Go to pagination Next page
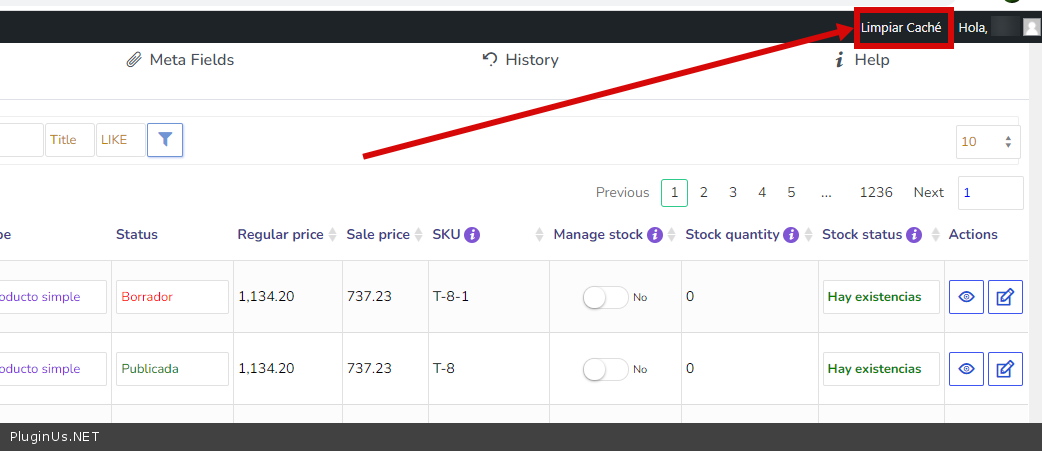The height and width of the screenshot is (451, 1042). coord(928,192)
